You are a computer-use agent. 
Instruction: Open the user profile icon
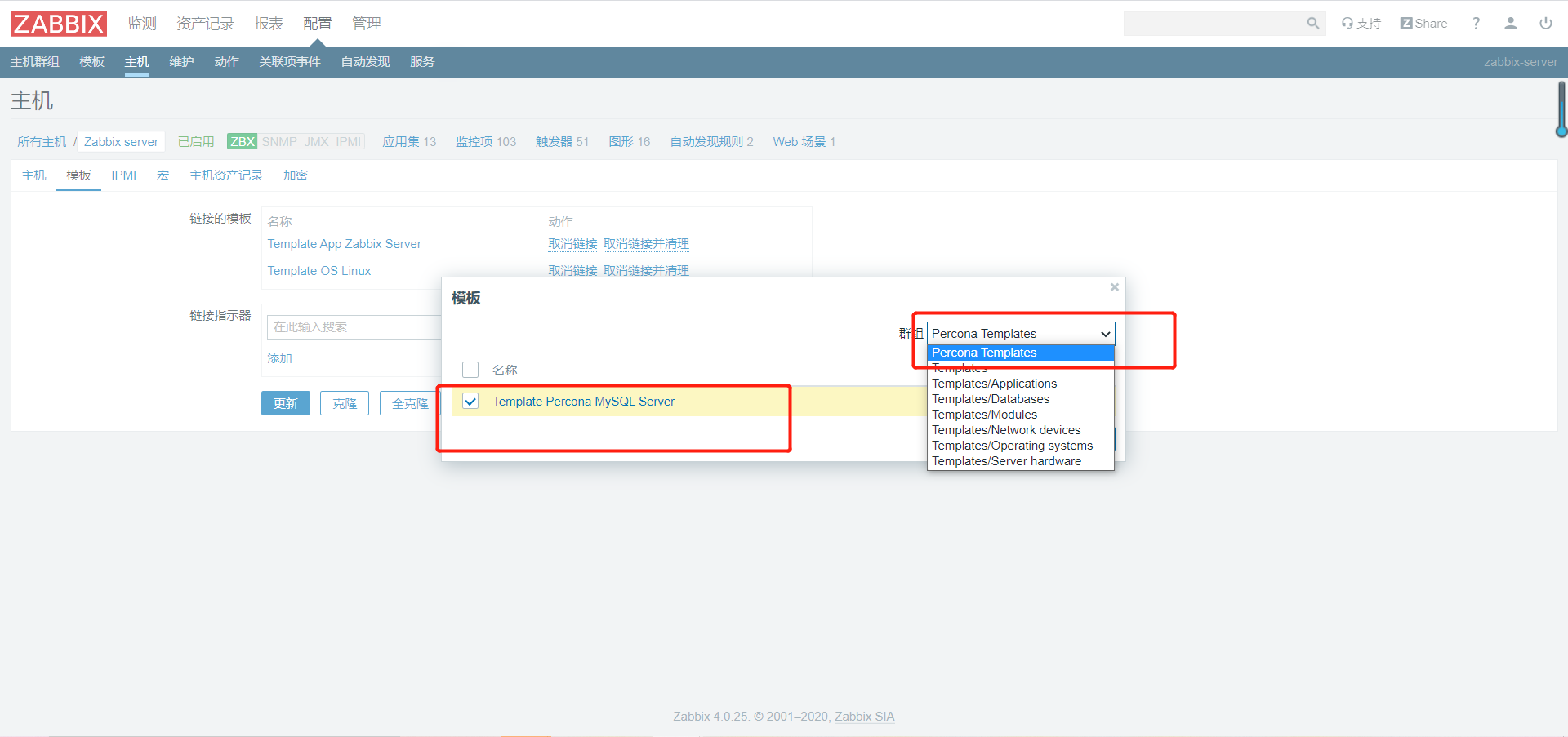click(x=1511, y=24)
